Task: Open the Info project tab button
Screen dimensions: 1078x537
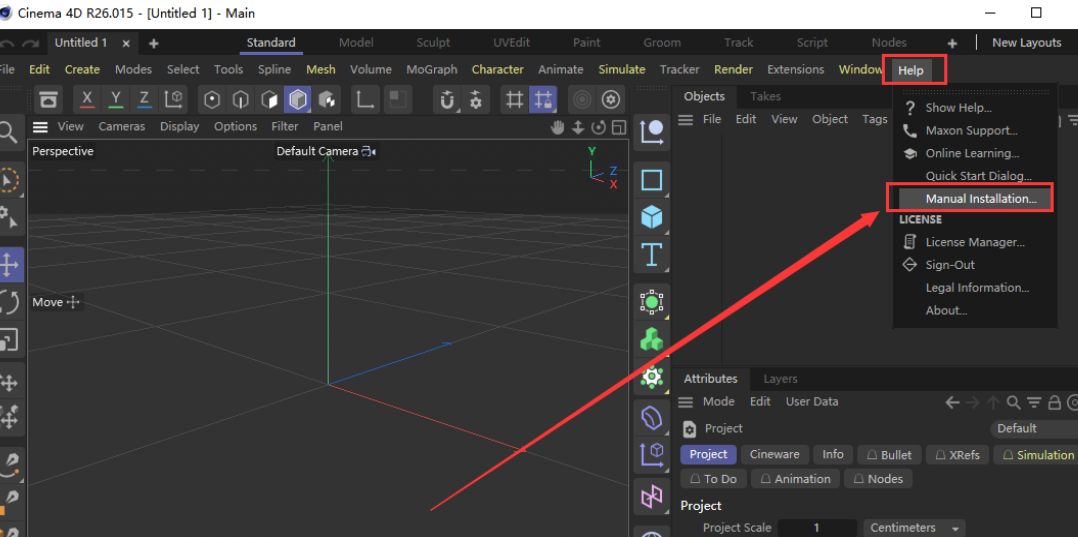Action: click(x=833, y=454)
